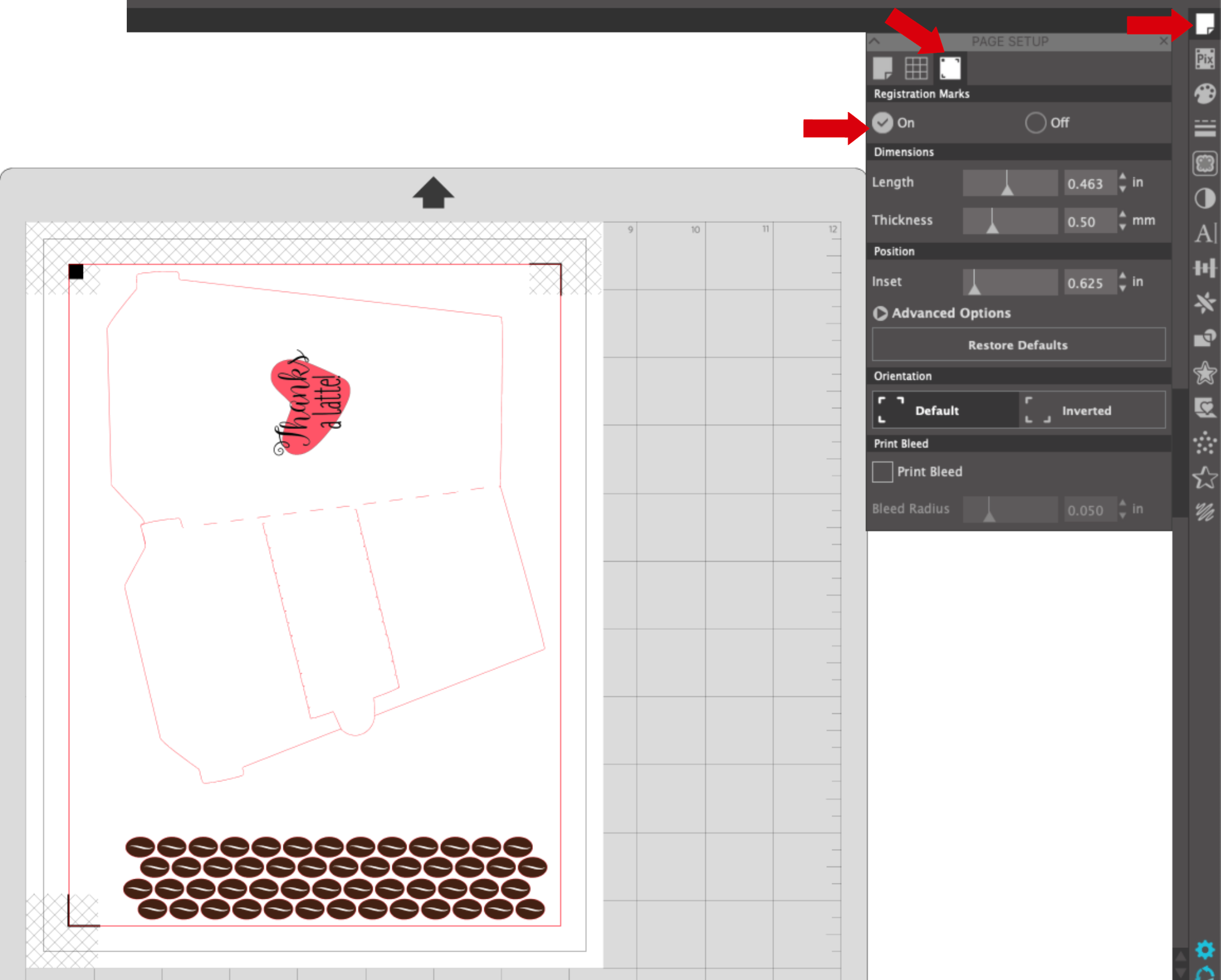
Task: Switch to the registration marks tab
Action: pyautogui.click(x=949, y=68)
